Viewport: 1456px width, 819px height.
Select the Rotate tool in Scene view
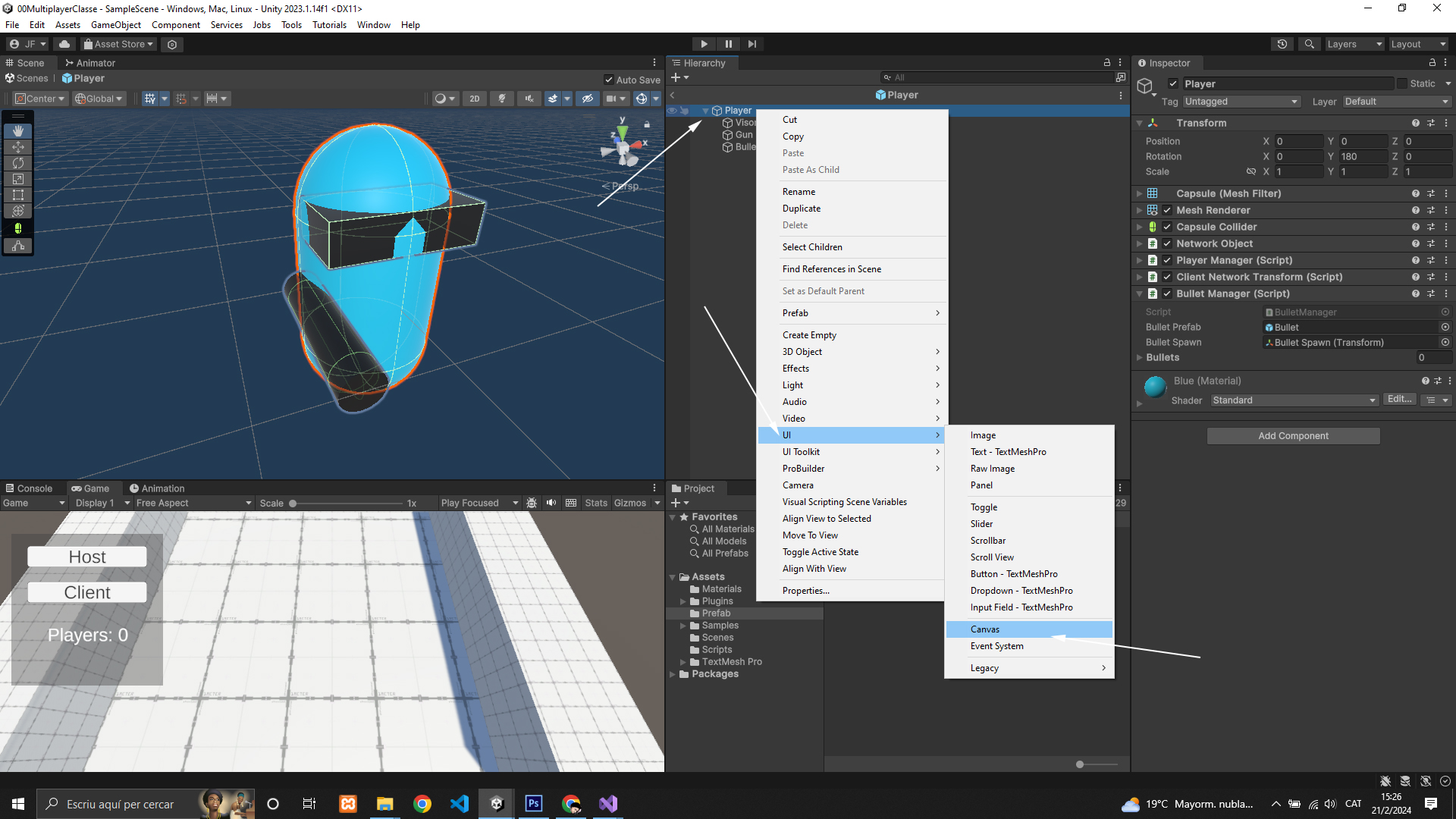(18, 163)
